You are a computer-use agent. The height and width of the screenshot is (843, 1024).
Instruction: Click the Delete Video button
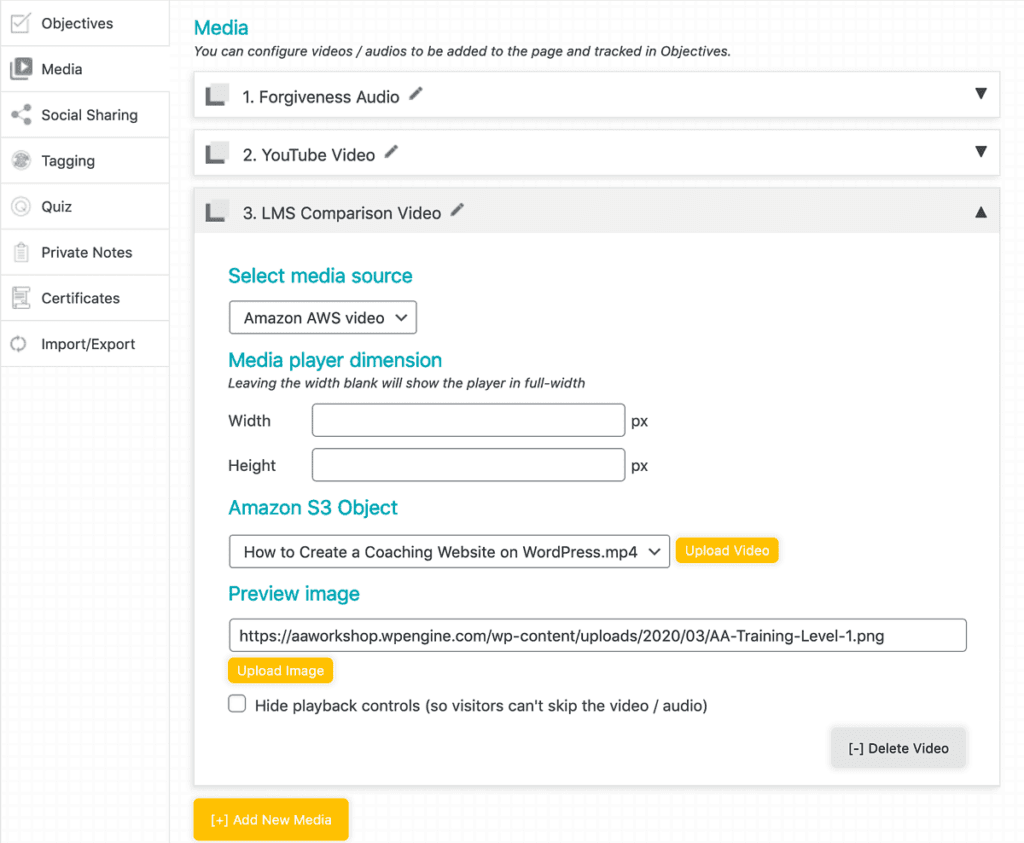[898, 748]
